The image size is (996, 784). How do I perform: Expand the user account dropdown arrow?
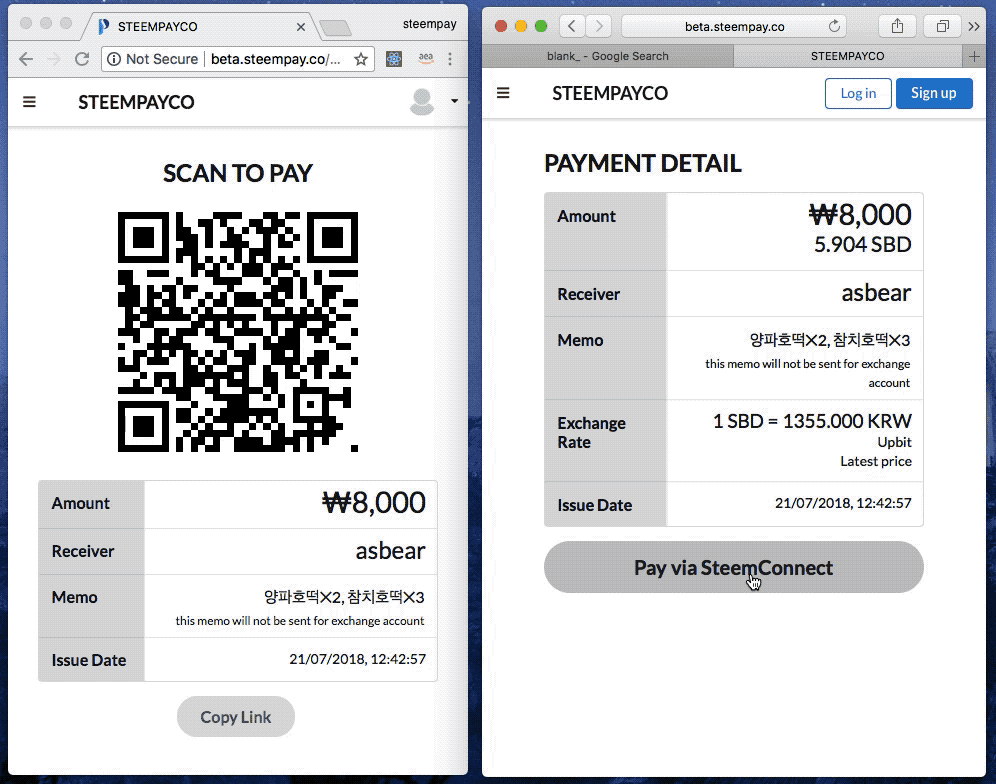pos(454,101)
